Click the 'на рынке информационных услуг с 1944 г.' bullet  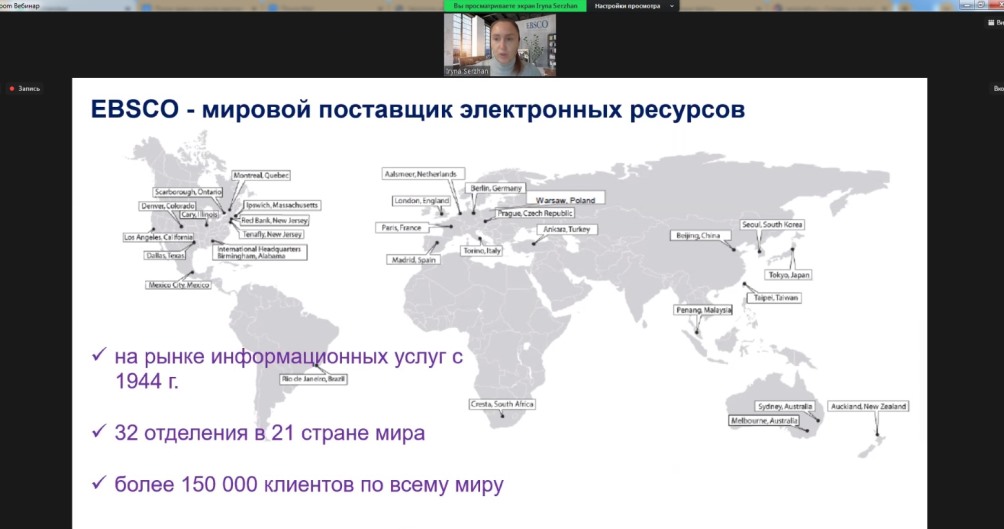coord(289,368)
